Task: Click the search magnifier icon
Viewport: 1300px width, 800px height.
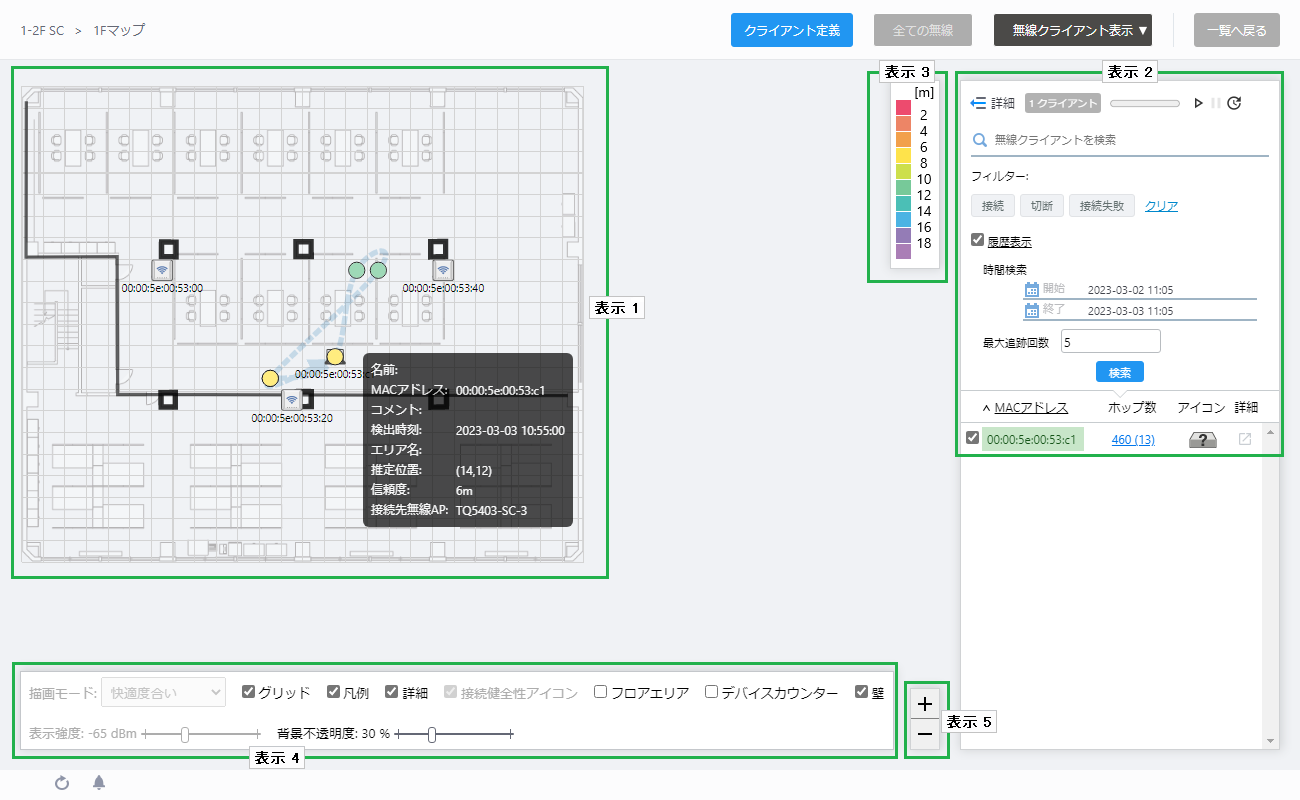Action: pyautogui.click(x=980, y=141)
